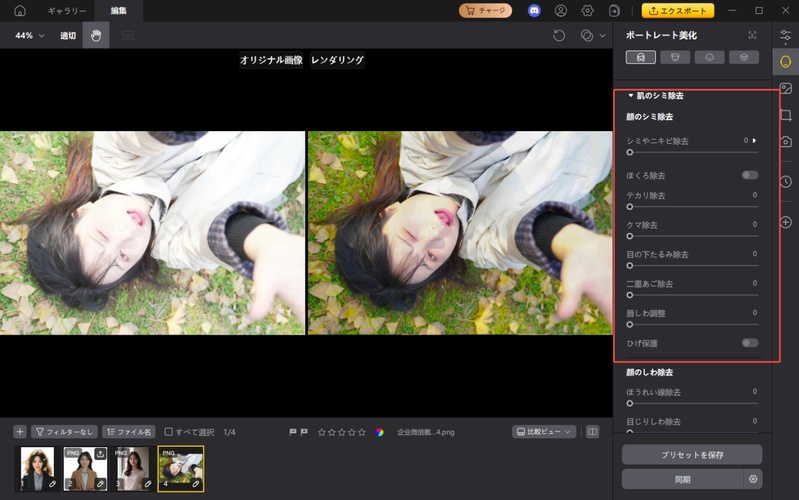Click the second flag icon
The image size is (799, 500).
[x=304, y=432]
